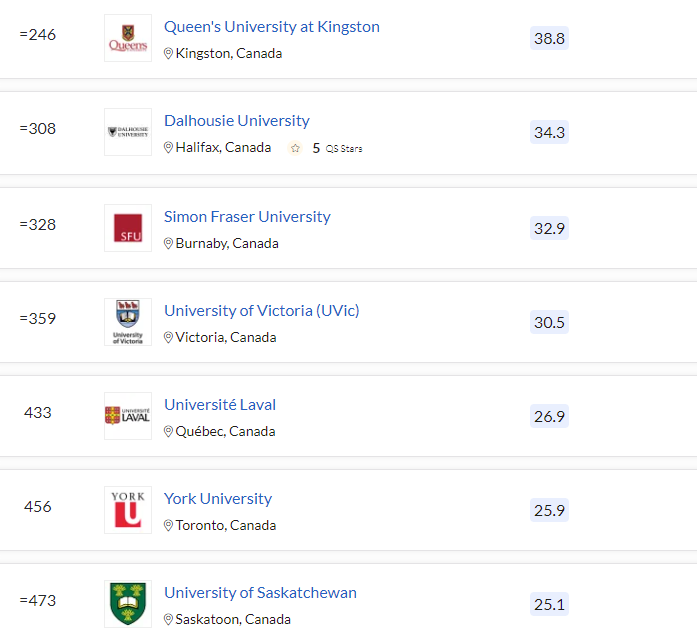The height and width of the screenshot is (634, 697).
Task: Open the University of Saskatchewan link
Action: point(260,593)
